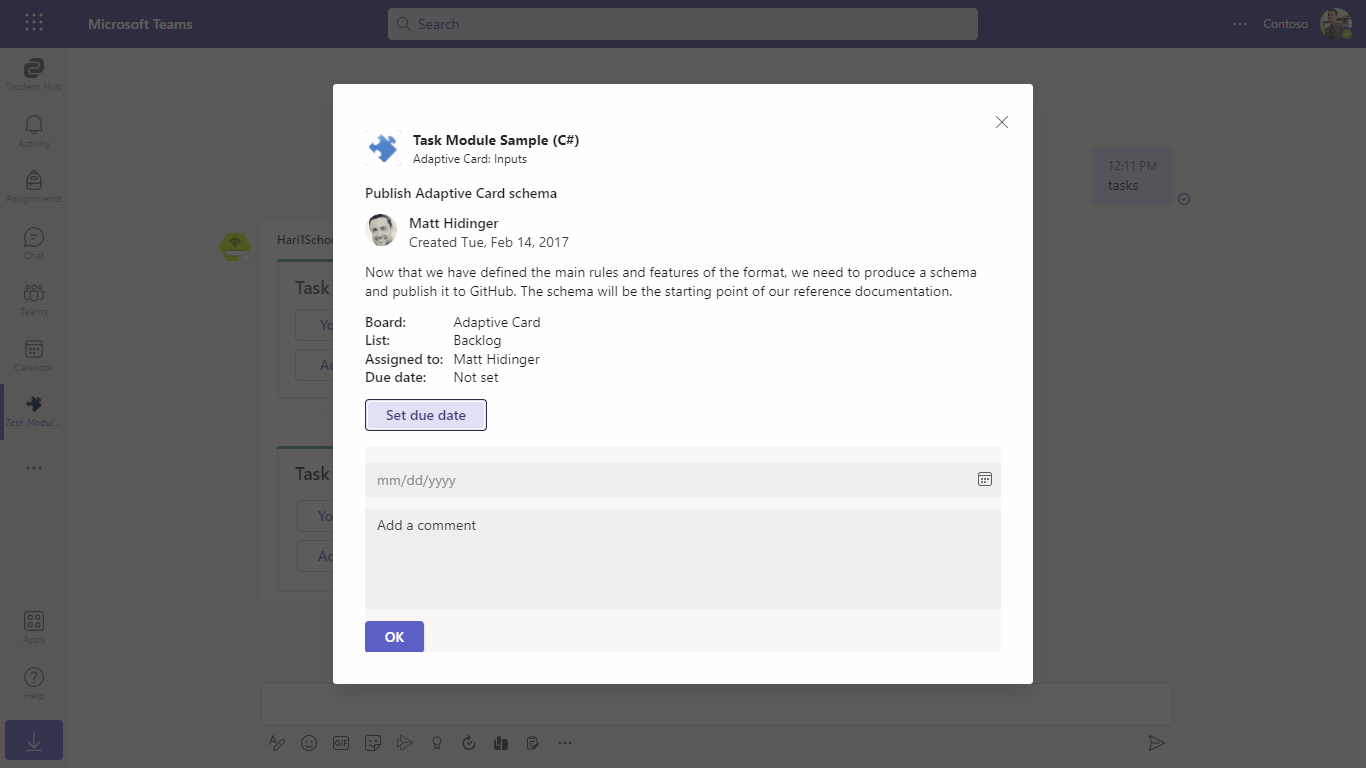Show more apps ellipsis in the sidebar
1366x768 pixels.
pos(33,467)
